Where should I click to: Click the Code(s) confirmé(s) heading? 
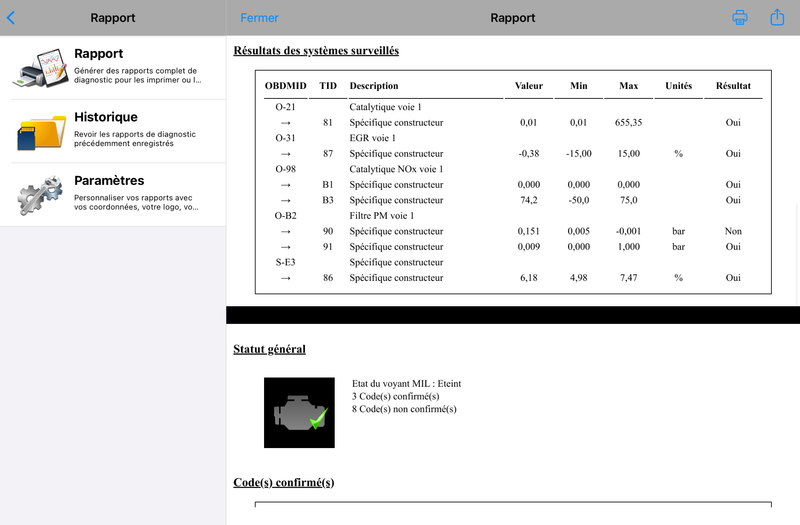[x=284, y=482]
